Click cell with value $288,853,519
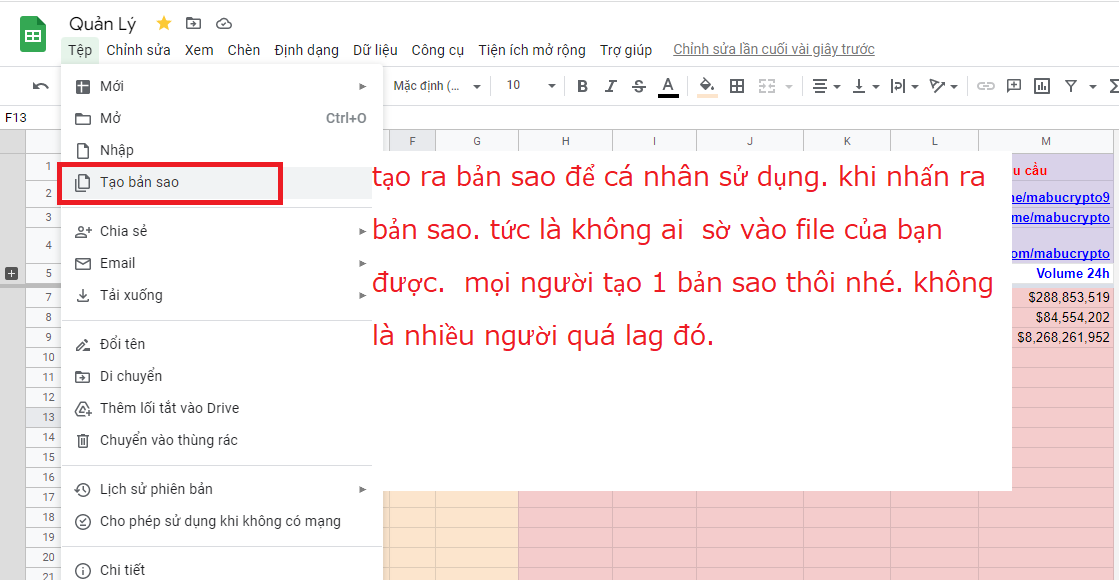The width and height of the screenshot is (1119, 580). 1062,297
